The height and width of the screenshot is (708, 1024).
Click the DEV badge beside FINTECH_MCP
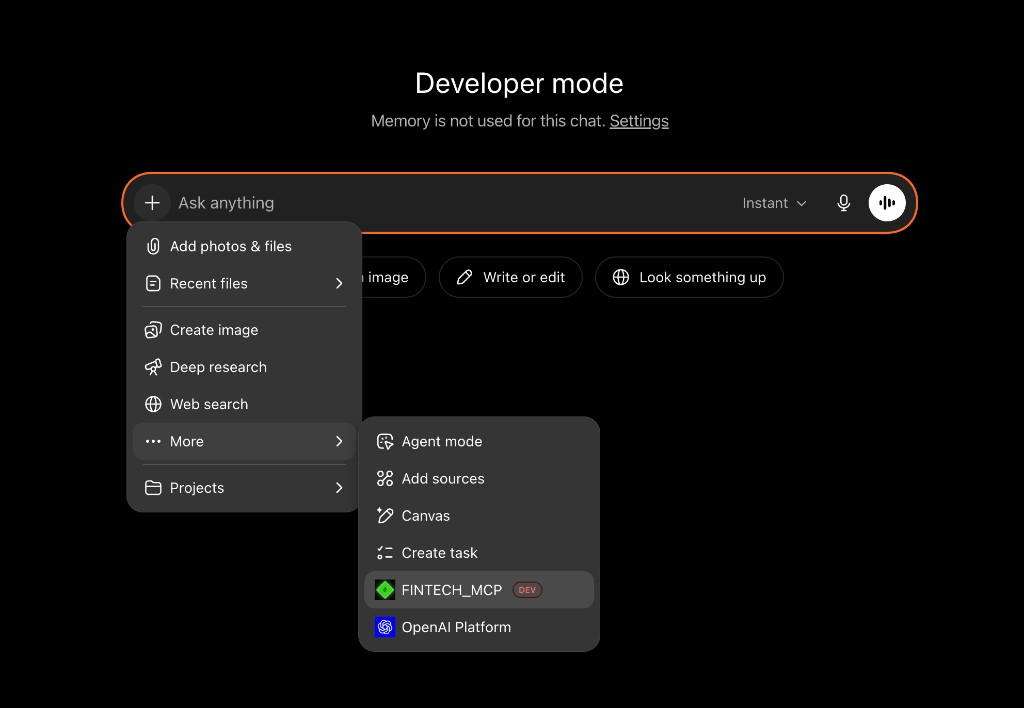pyautogui.click(x=527, y=590)
